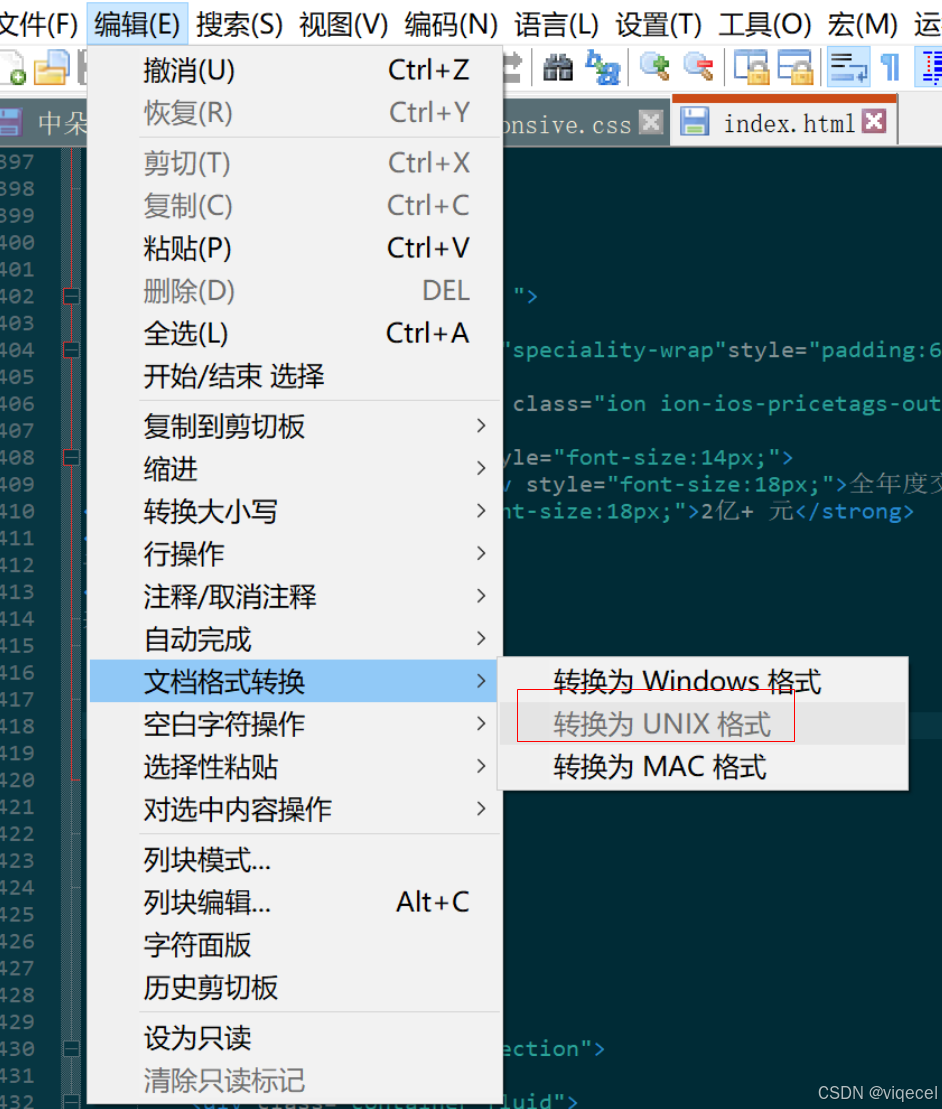Click the Open File folder icon
This screenshot has width=942, height=1109.
pyautogui.click(x=51, y=68)
